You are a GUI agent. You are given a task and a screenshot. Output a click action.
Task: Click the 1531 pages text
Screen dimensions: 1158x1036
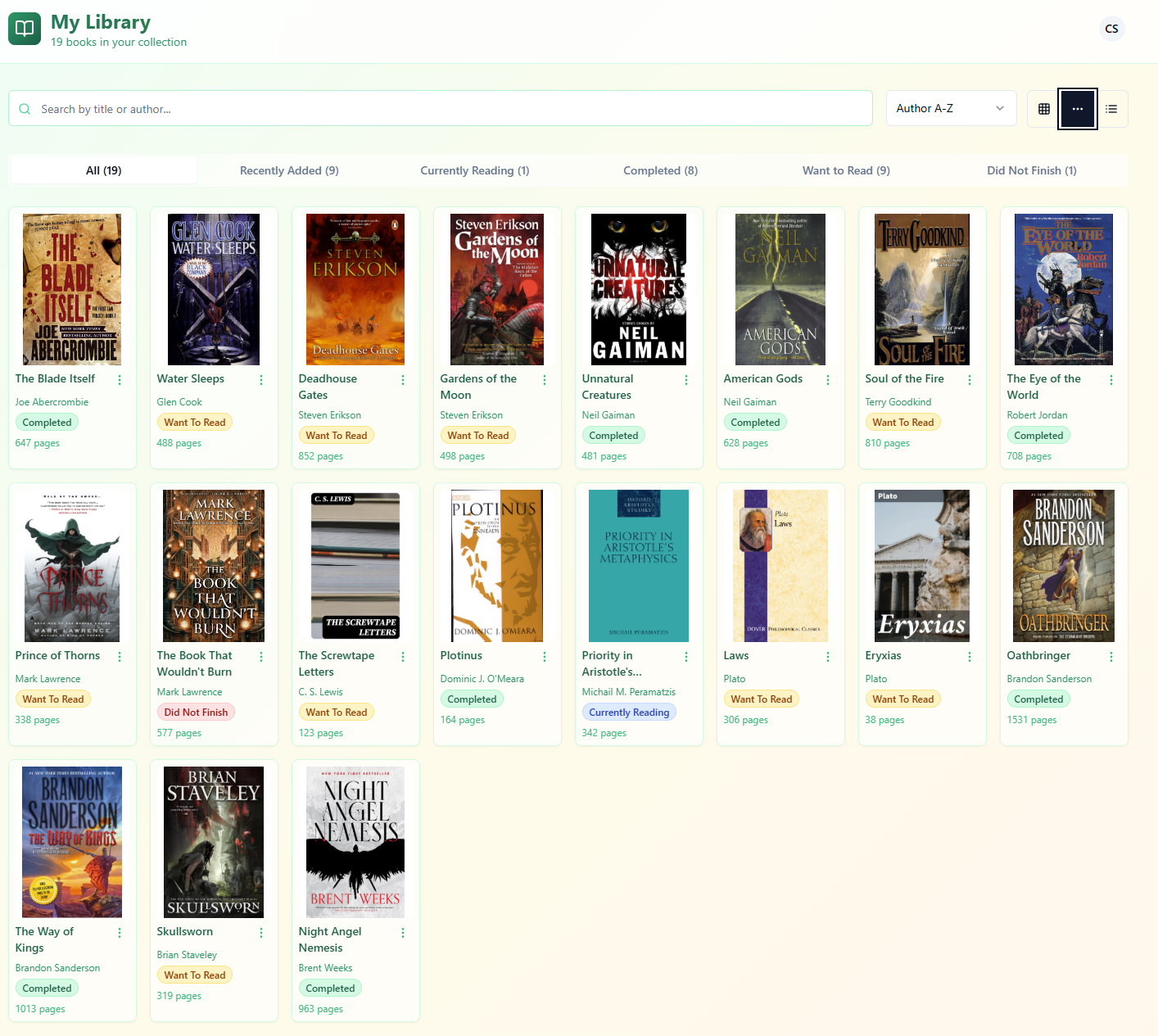pyautogui.click(x=1031, y=720)
